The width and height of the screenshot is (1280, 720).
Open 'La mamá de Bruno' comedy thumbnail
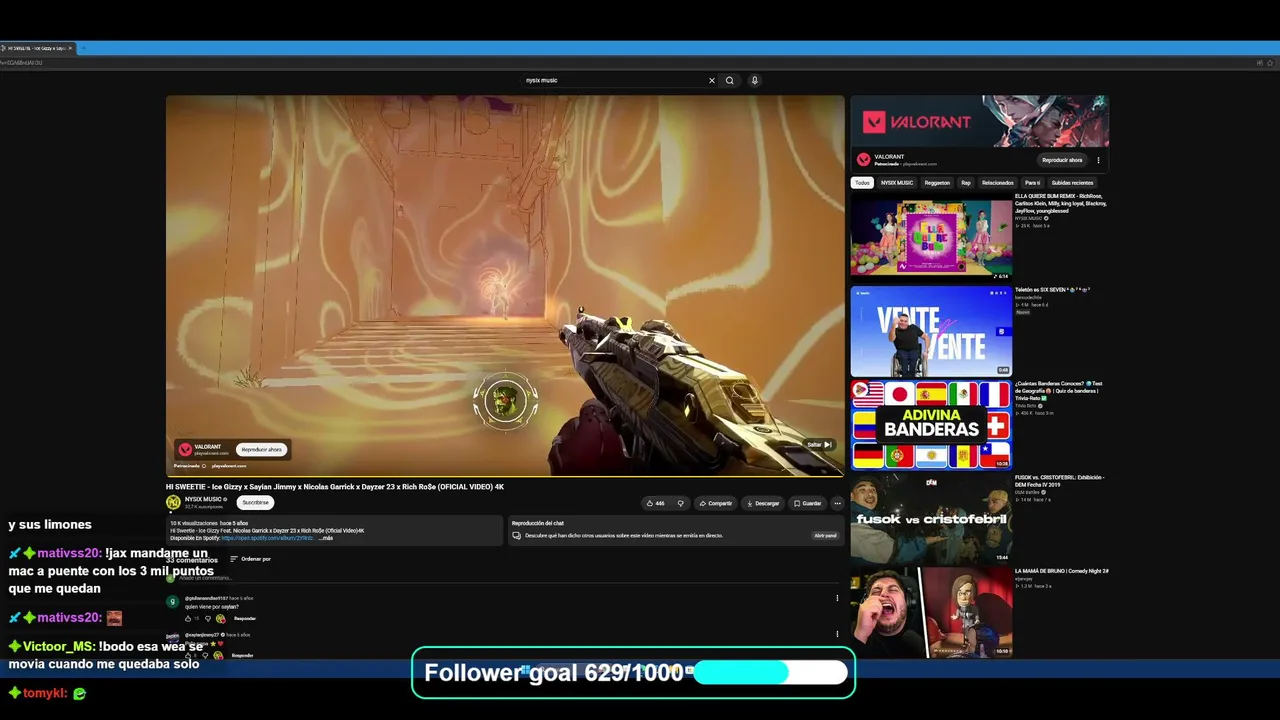[x=931, y=612]
